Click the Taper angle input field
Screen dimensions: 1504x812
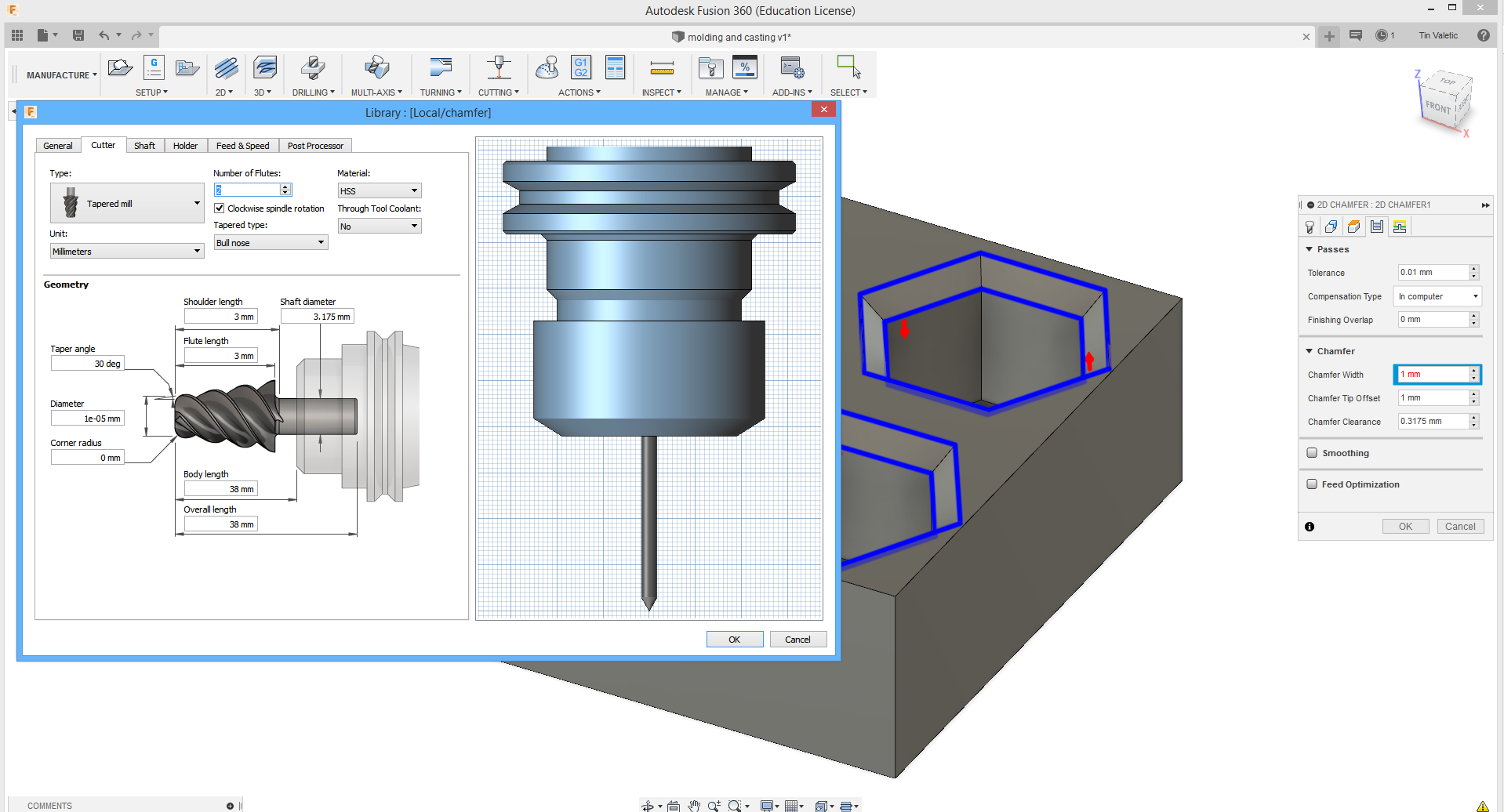click(x=87, y=364)
